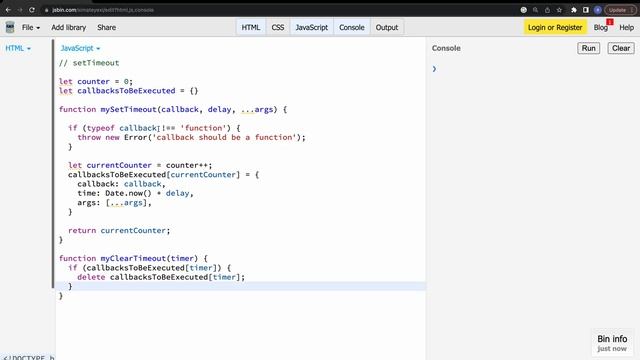Click the 'function myClearTimeout(timer)' line
640x360 pixels.
point(133,258)
